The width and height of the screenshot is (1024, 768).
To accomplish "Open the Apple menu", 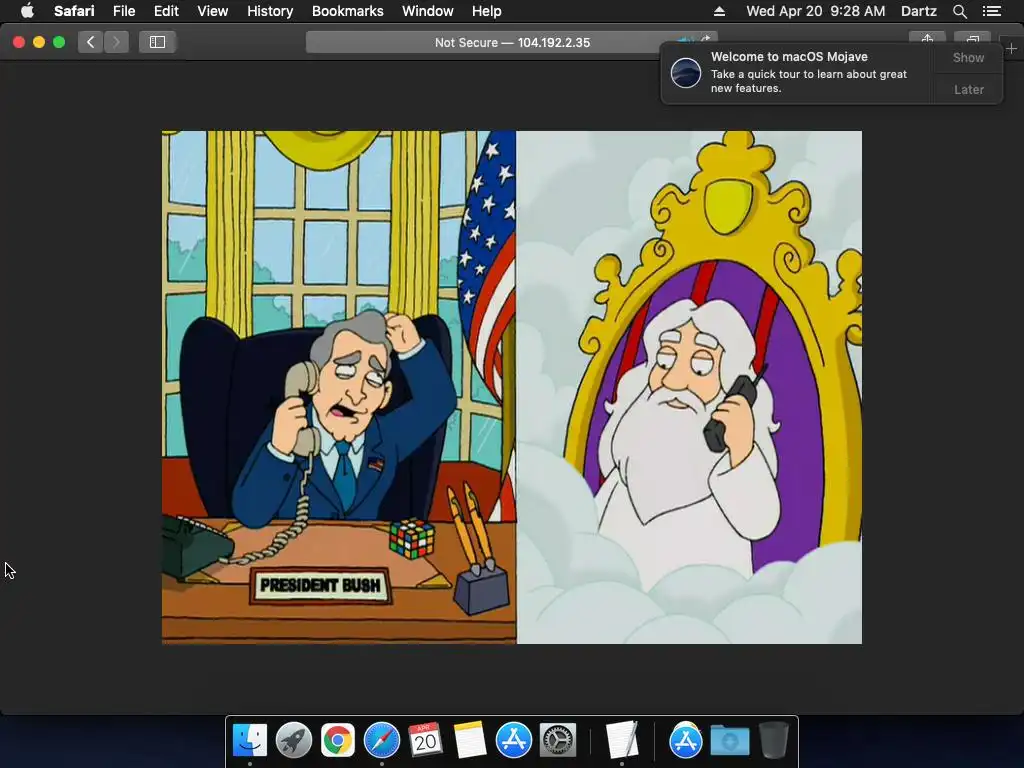I will coord(27,11).
